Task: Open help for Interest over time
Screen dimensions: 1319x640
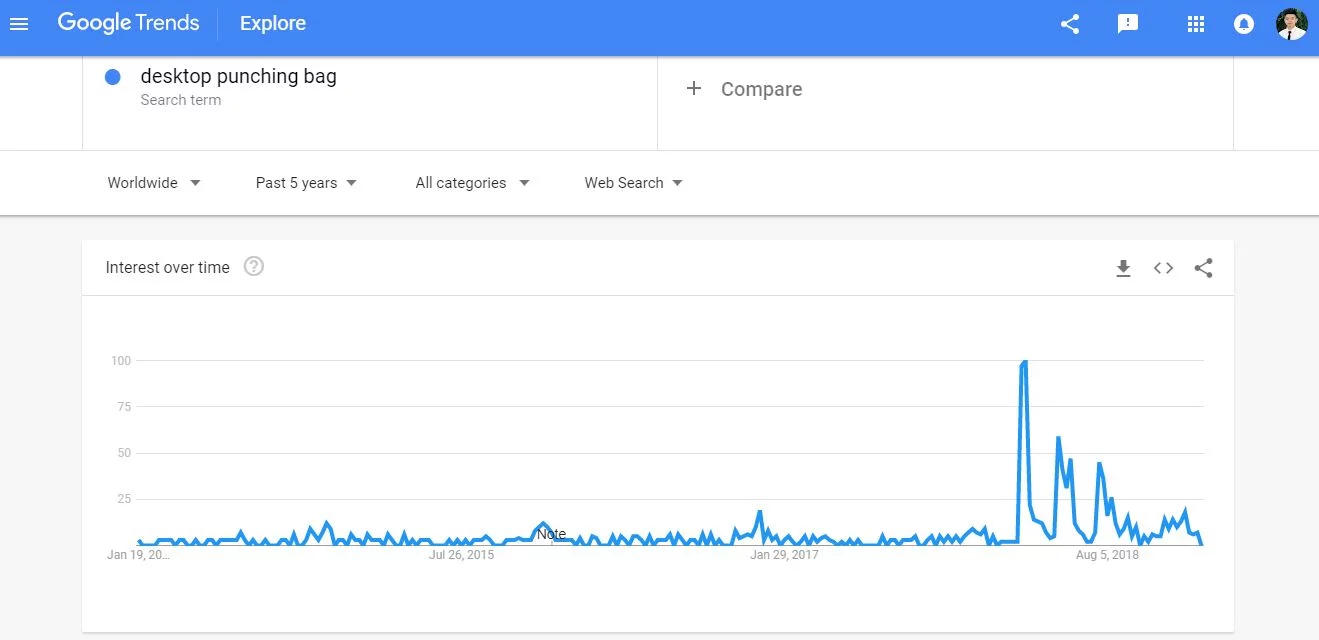Action: click(x=254, y=266)
